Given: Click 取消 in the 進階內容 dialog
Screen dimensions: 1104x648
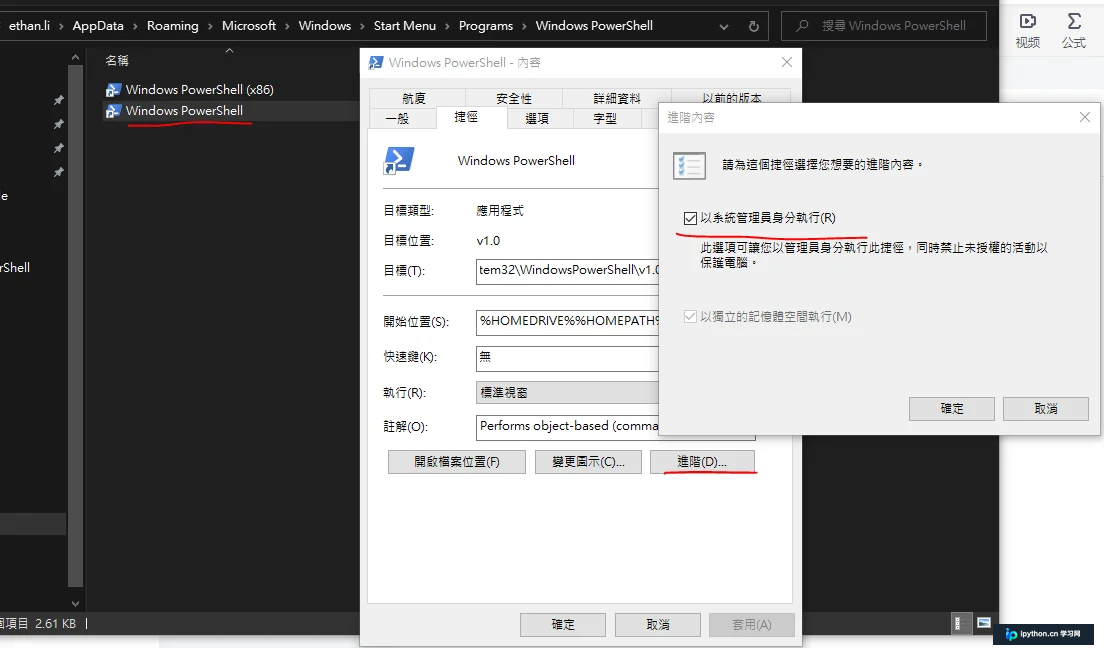Looking at the screenshot, I should [1046, 409].
